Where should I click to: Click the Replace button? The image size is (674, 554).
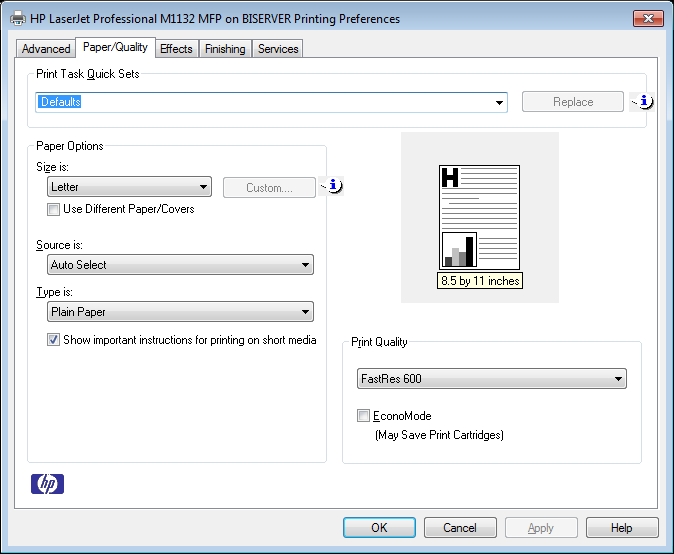(573, 102)
